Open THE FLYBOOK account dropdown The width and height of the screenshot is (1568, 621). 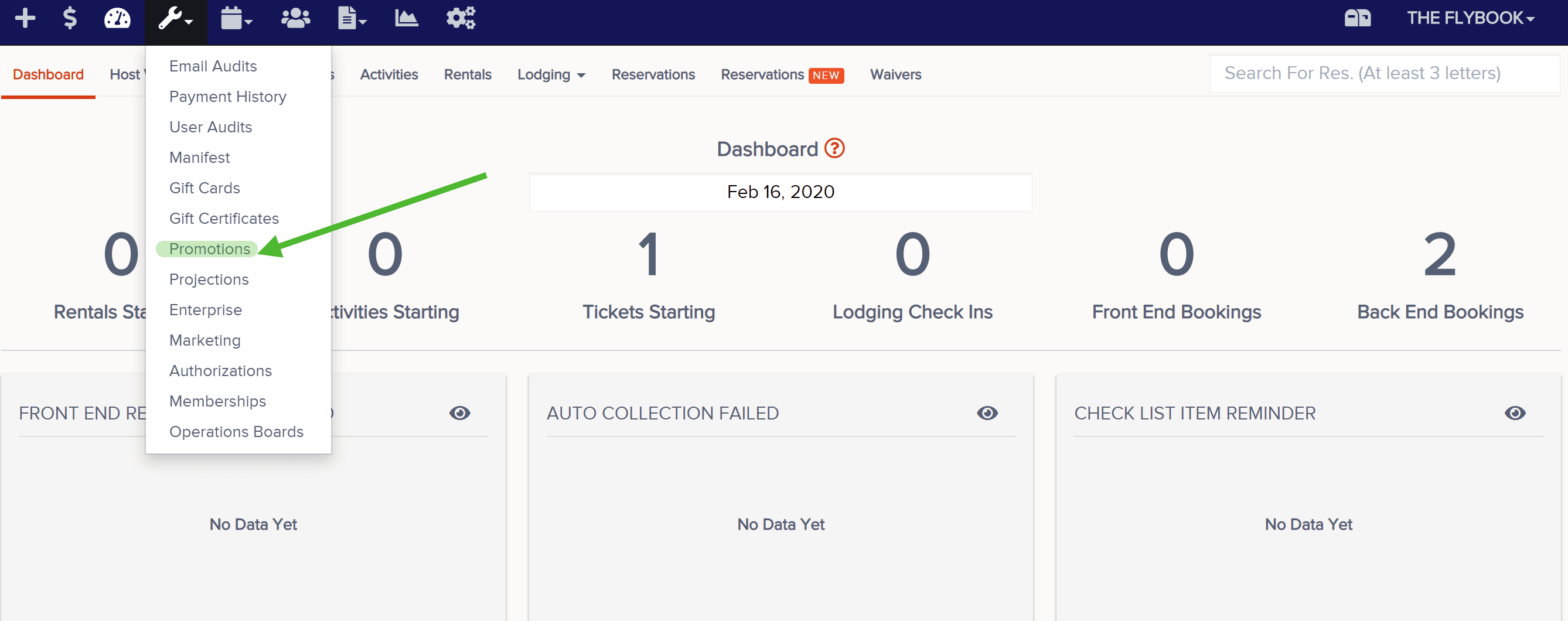tap(1470, 18)
